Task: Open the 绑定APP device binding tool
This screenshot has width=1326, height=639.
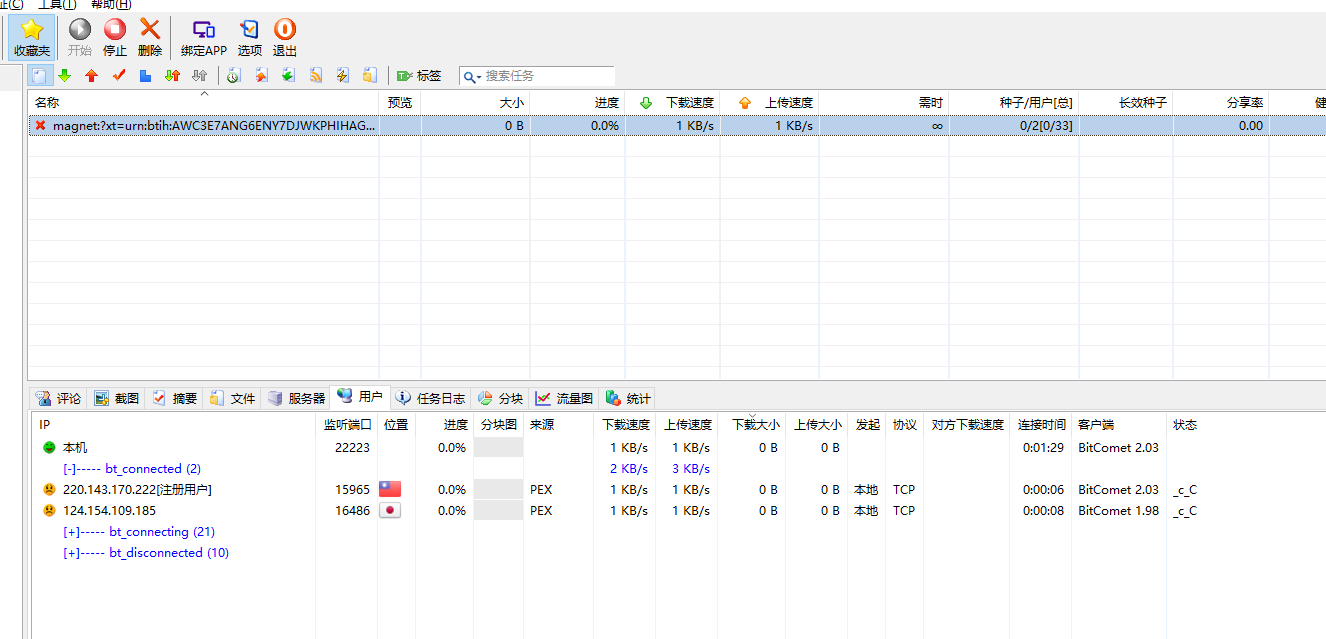Action: pyautogui.click(x=204, y=38)
